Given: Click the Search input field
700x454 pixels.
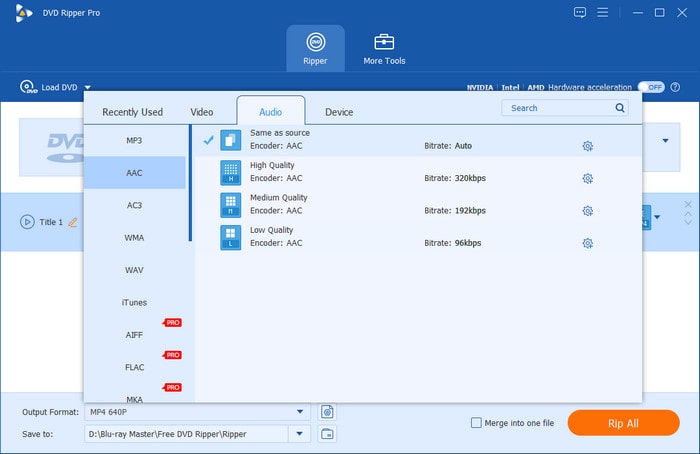Looking at the screenshot, I should [558, 108].
